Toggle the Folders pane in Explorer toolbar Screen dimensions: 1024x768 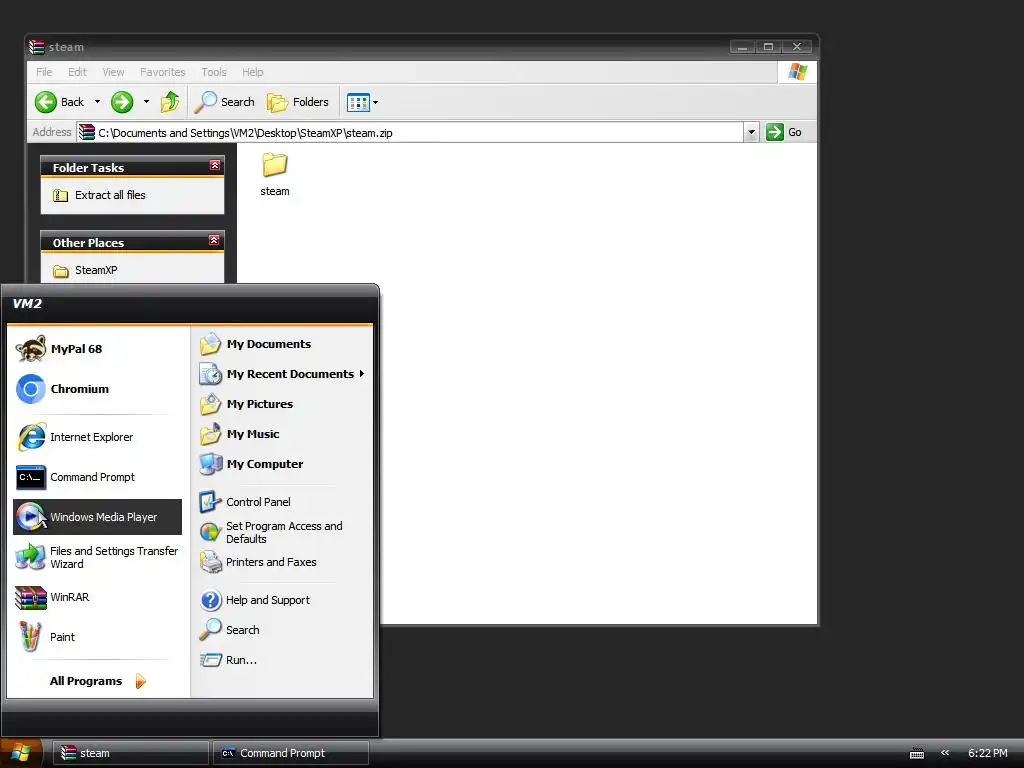(298, 102)
